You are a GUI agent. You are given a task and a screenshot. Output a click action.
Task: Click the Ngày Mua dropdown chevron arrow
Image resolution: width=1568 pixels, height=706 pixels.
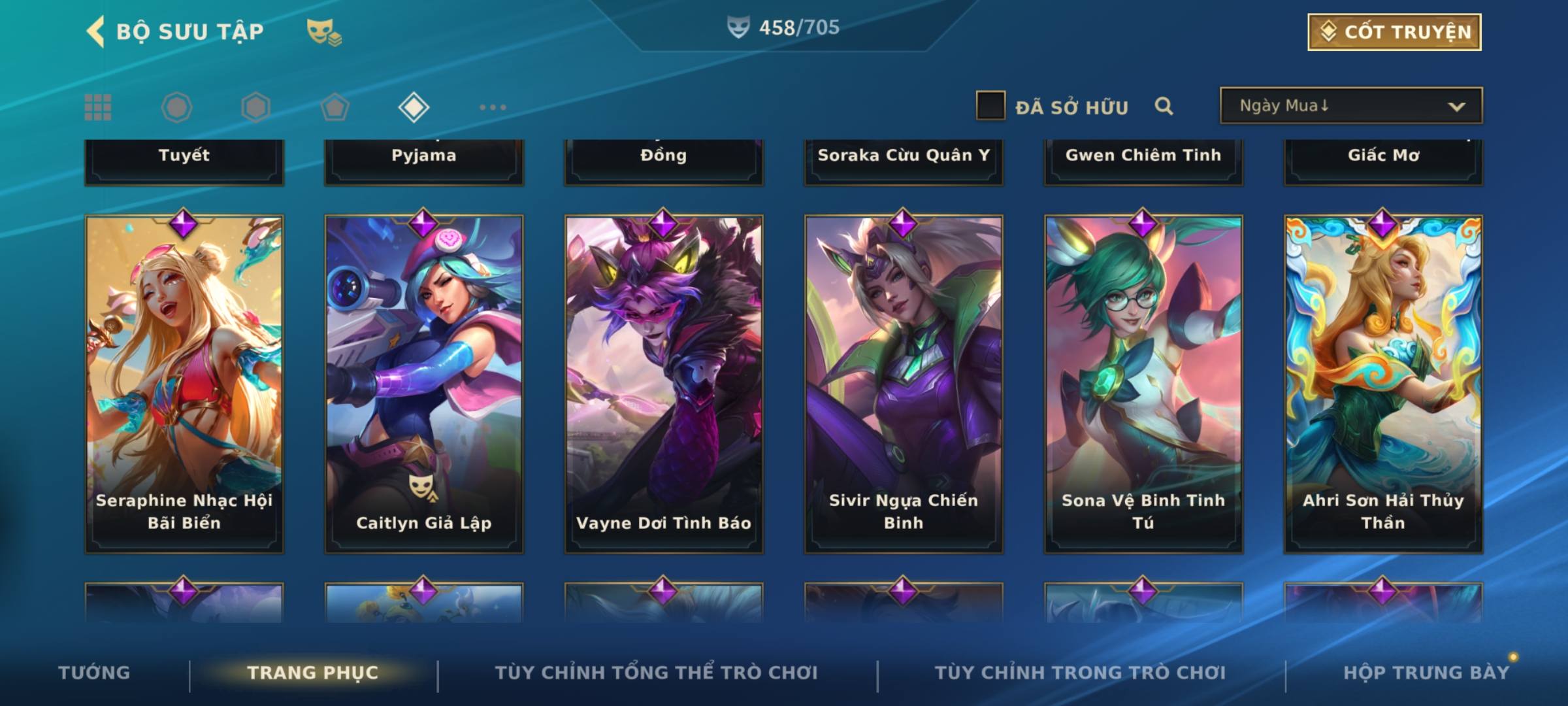[1456, 107]
